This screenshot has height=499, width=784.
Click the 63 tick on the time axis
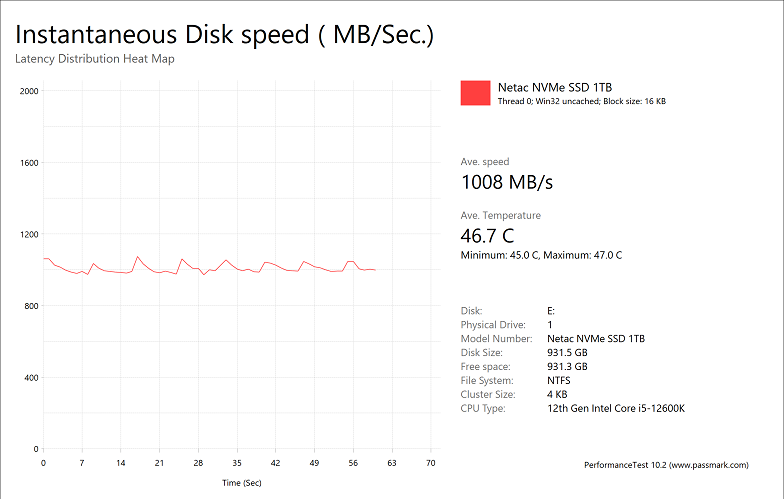coord(392,464)
